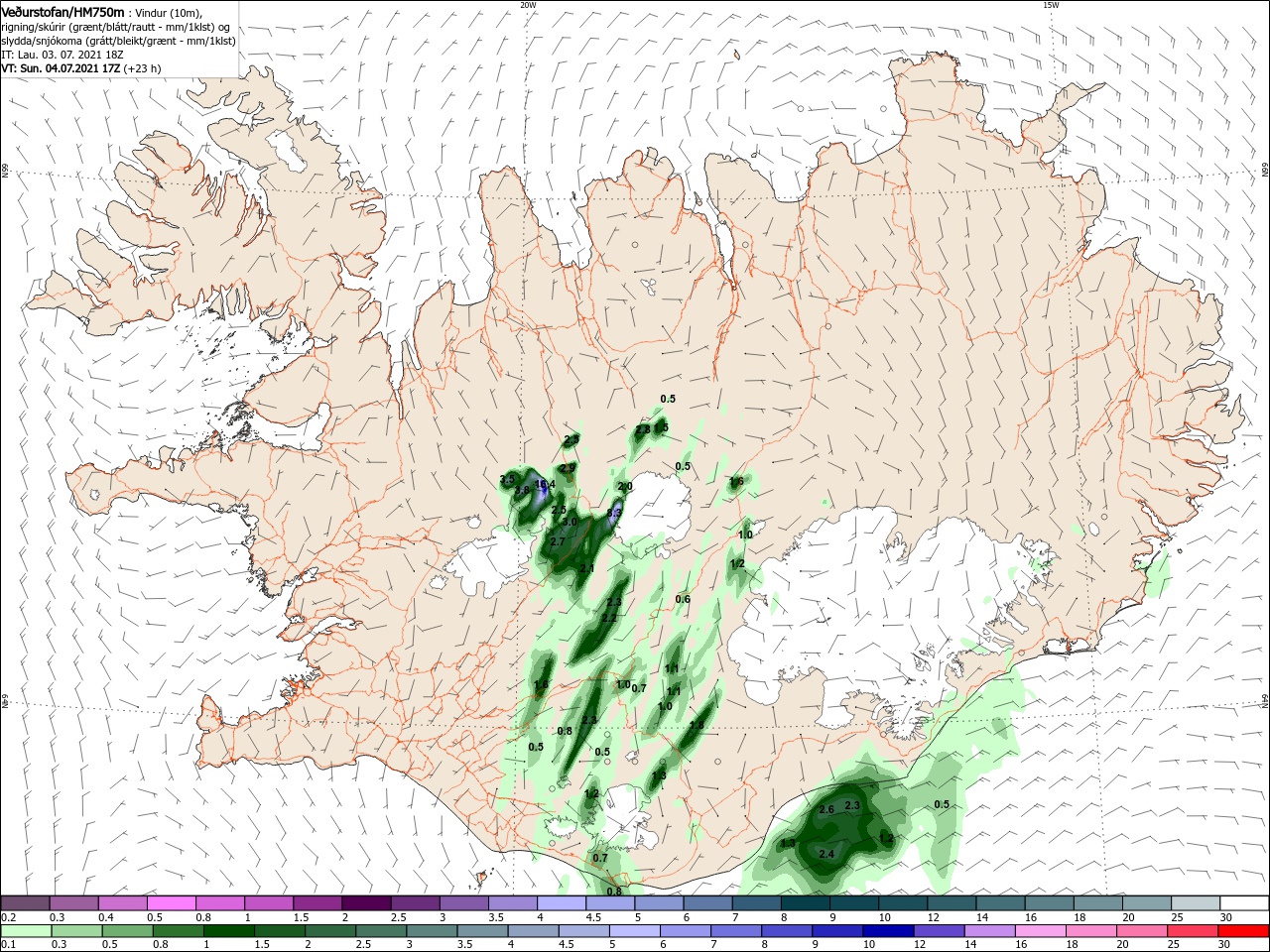Click the 2.4 value in the offshore rain cell

click(826, 853)
